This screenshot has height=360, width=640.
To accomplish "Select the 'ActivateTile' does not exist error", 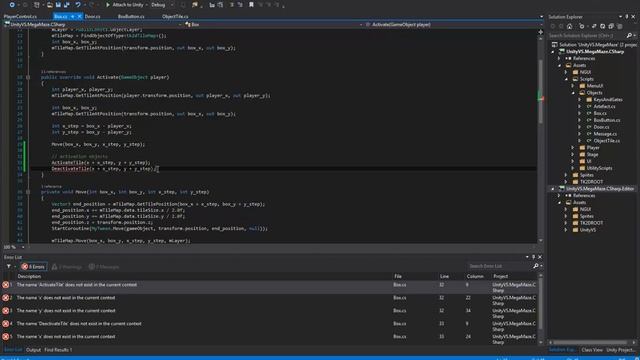I will pos(269,287).
